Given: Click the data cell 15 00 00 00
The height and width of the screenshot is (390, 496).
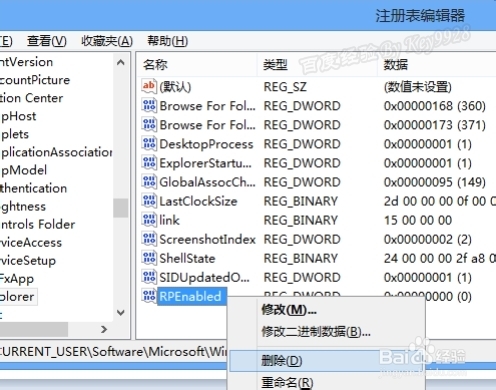Looking at the screenshot, I should pyautogui.click(x=418, y=220).
